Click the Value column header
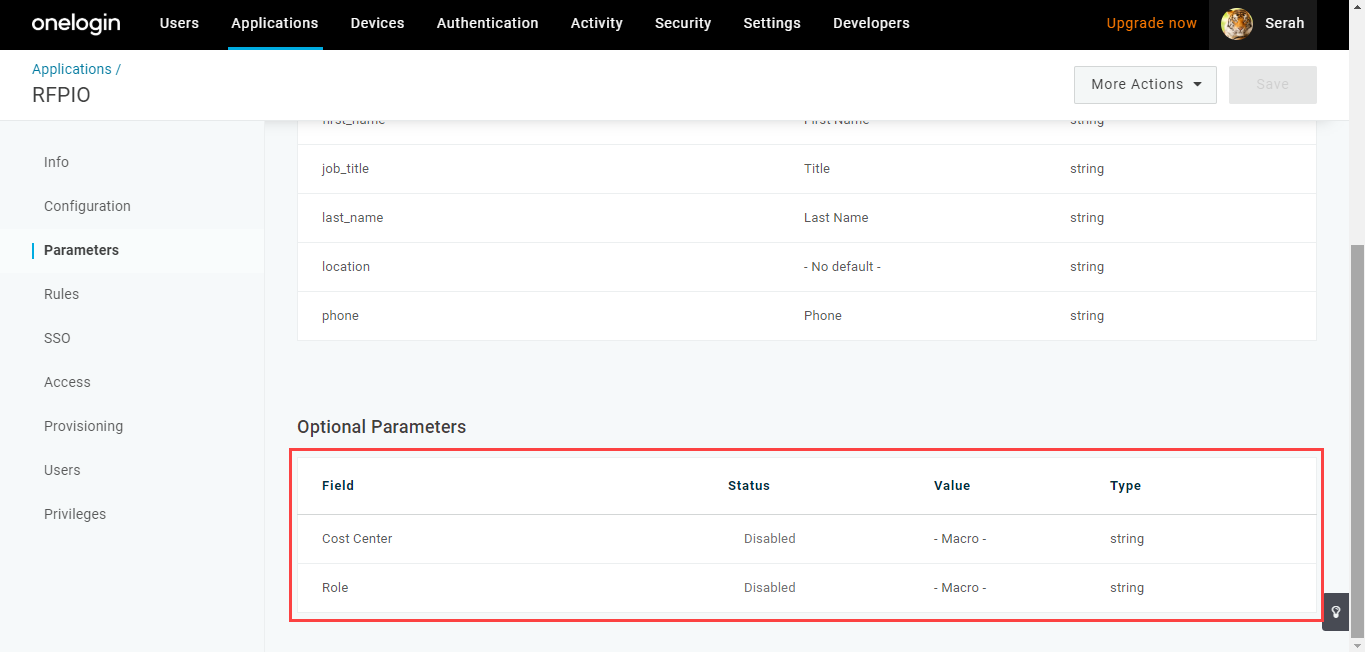This screenshot has height=652, width=1365. point(952,486)
